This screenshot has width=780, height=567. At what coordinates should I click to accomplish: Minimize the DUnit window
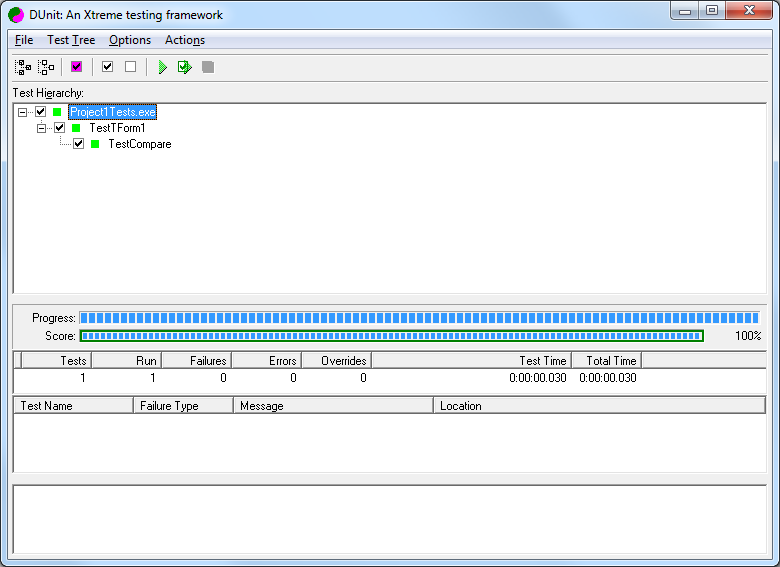pyautogui.click(x=685, y=10)
